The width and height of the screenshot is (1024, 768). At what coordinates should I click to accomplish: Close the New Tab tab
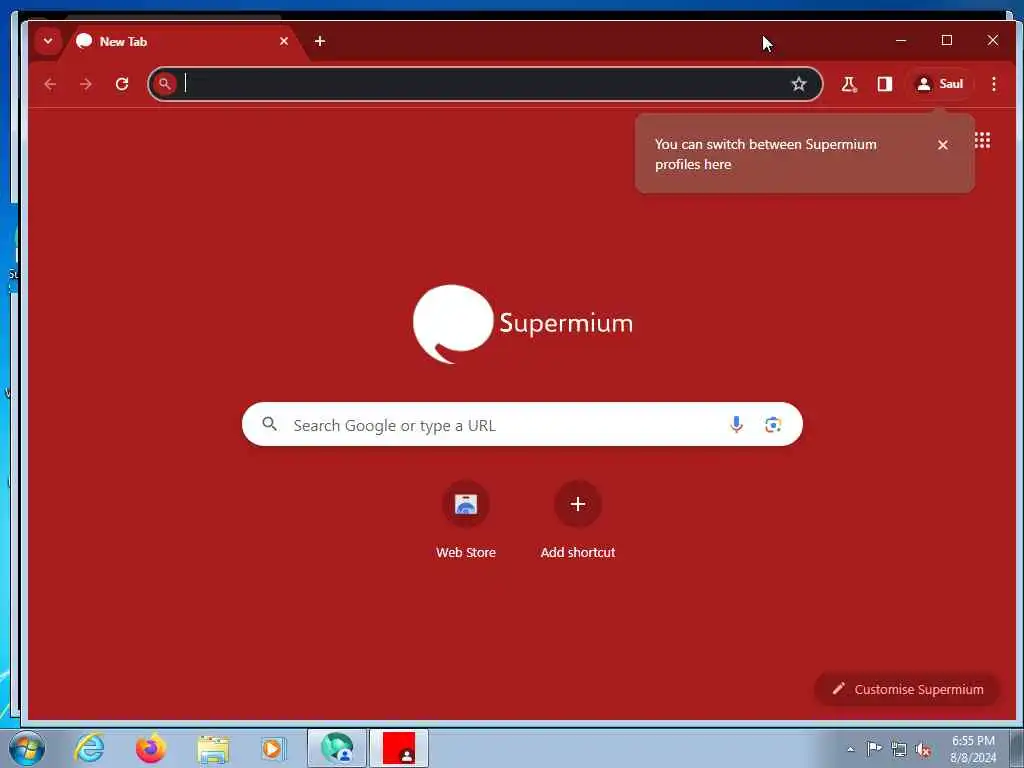pyautogui.click(x=284, y=41)
